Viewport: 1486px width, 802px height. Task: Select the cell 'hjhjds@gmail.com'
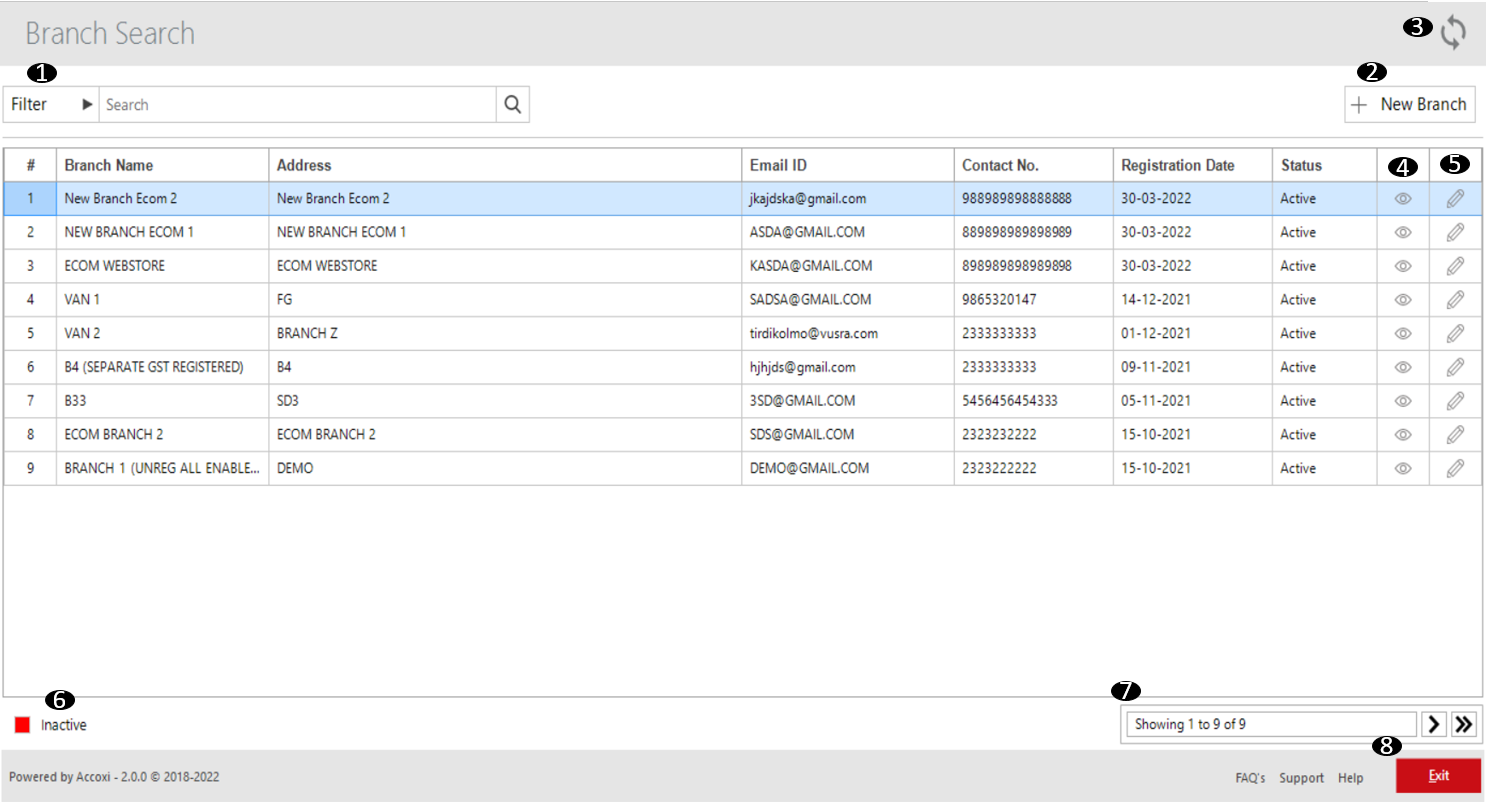tap(848, 367)
